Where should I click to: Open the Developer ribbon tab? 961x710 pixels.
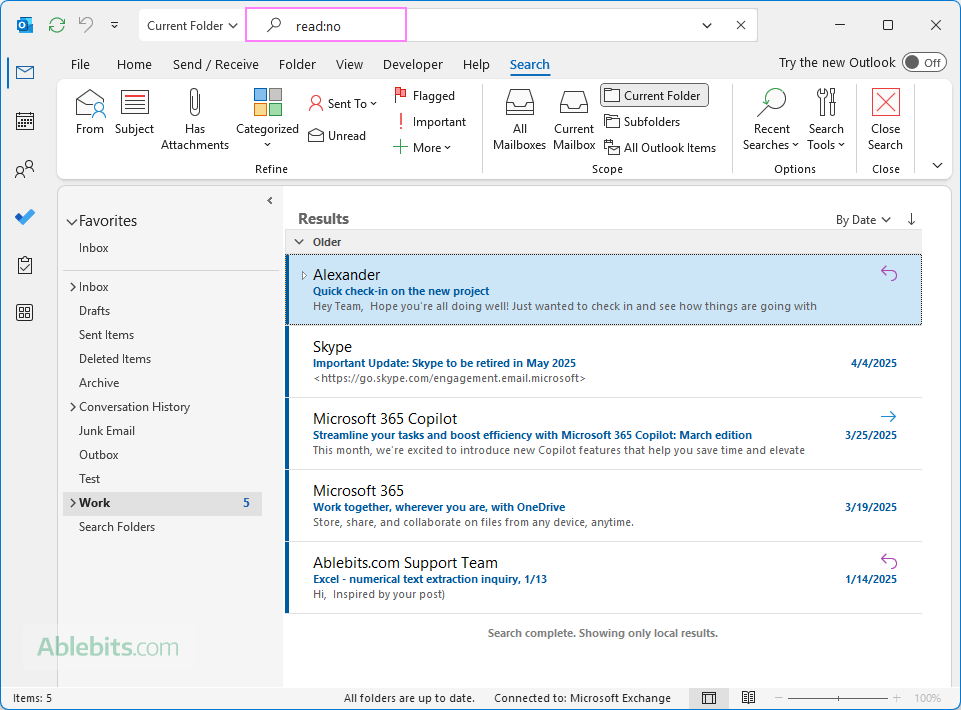click(412, 64)
